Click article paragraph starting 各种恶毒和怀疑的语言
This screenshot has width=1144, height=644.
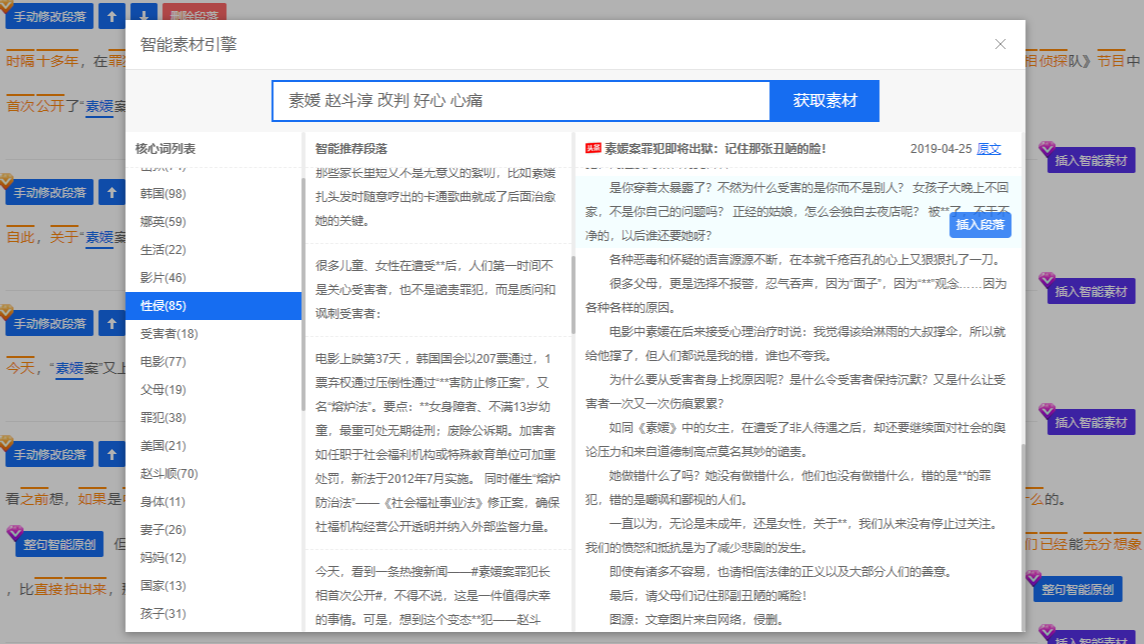click(796, 260)
